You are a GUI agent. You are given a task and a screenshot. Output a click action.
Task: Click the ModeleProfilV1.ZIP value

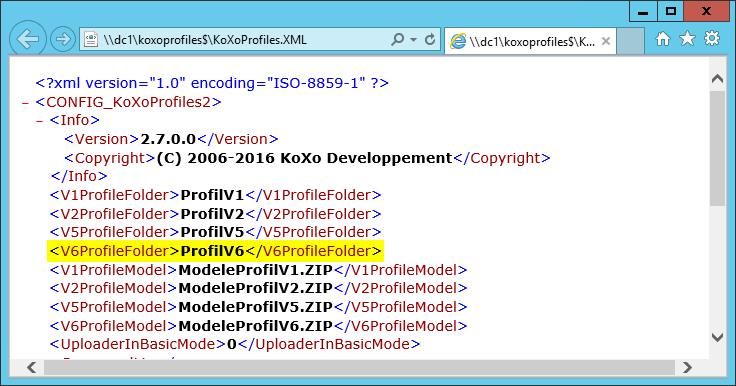(255, 270)
